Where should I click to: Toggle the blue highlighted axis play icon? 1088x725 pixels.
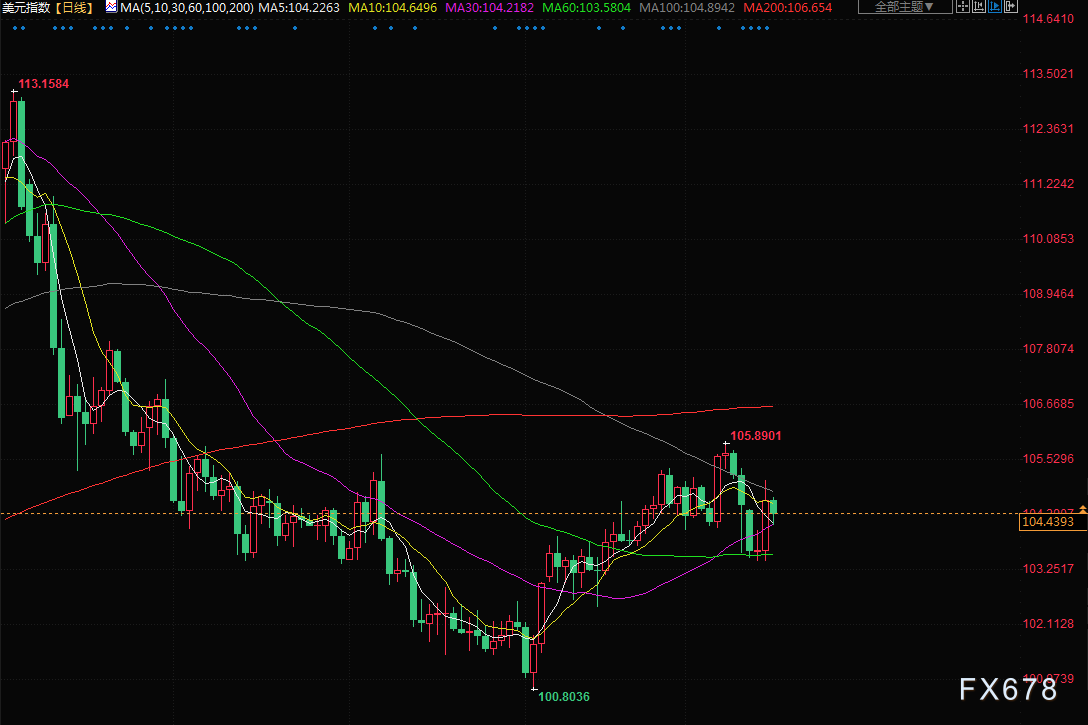pyautogui.click(x=995, y=7)
